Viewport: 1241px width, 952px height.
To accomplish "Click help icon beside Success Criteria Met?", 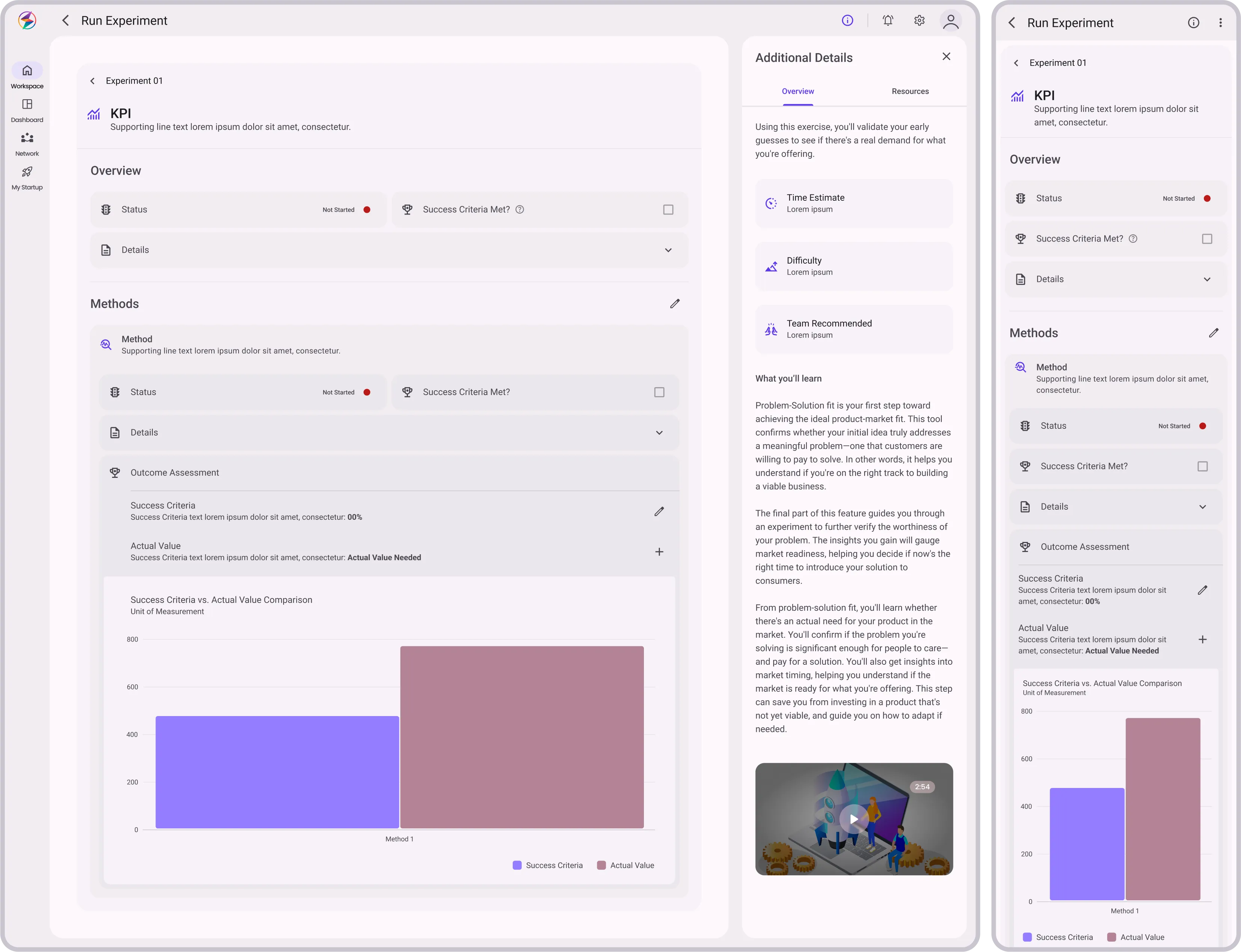I will (520, 210).
